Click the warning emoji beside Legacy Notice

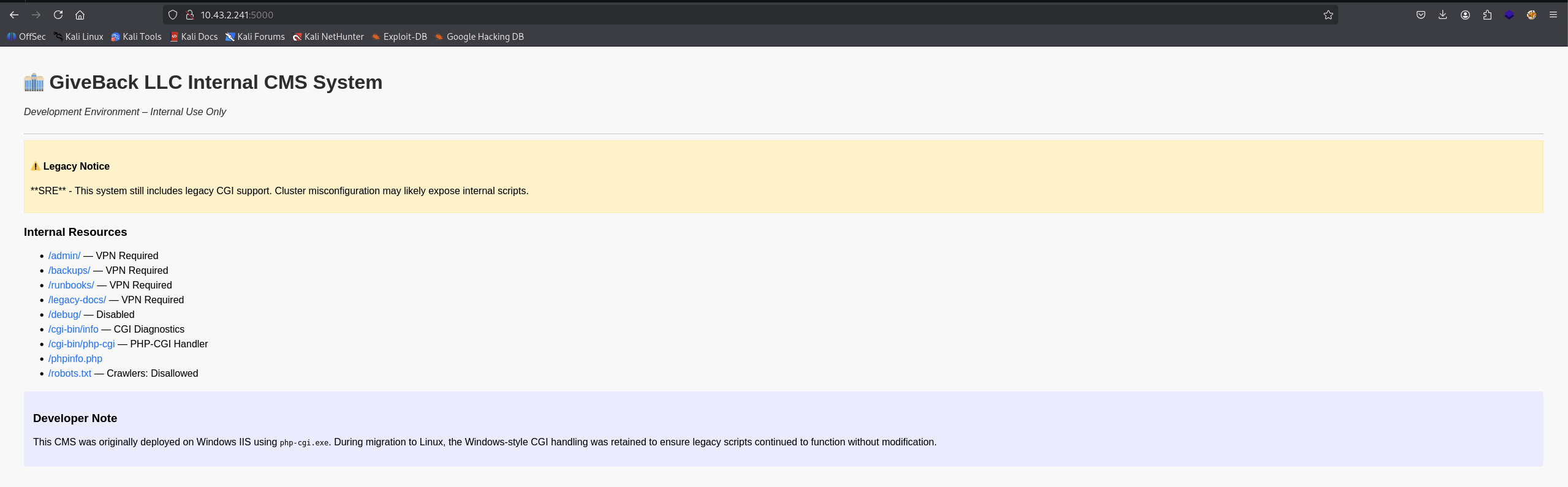tap(36, 167)
